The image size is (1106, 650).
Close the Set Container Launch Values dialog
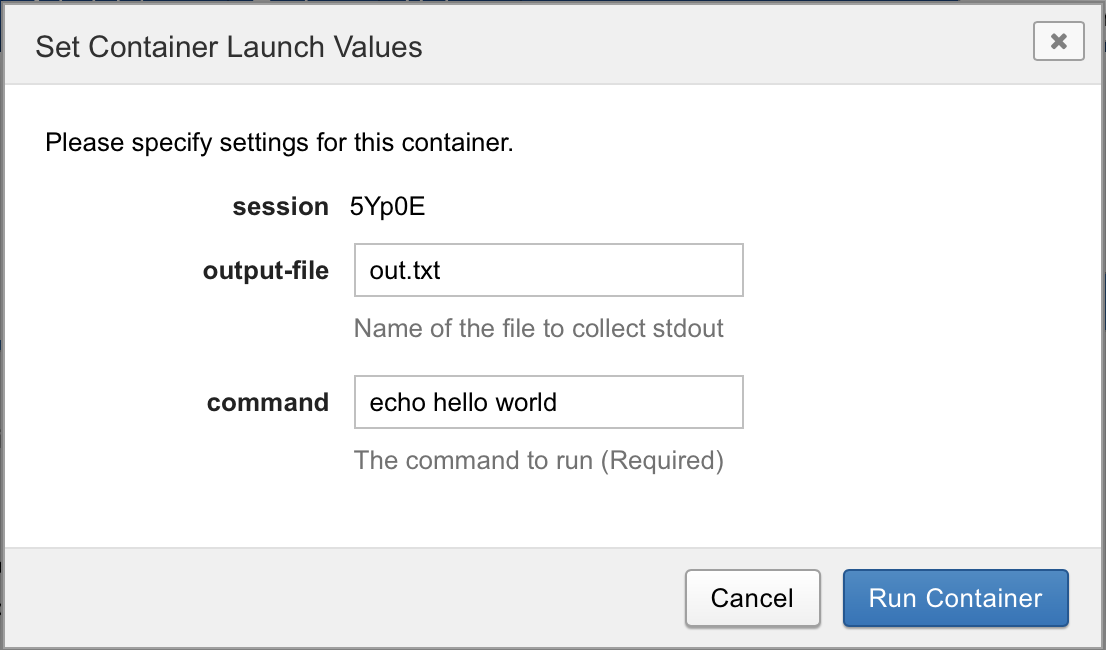click(x=1058, y=42)
